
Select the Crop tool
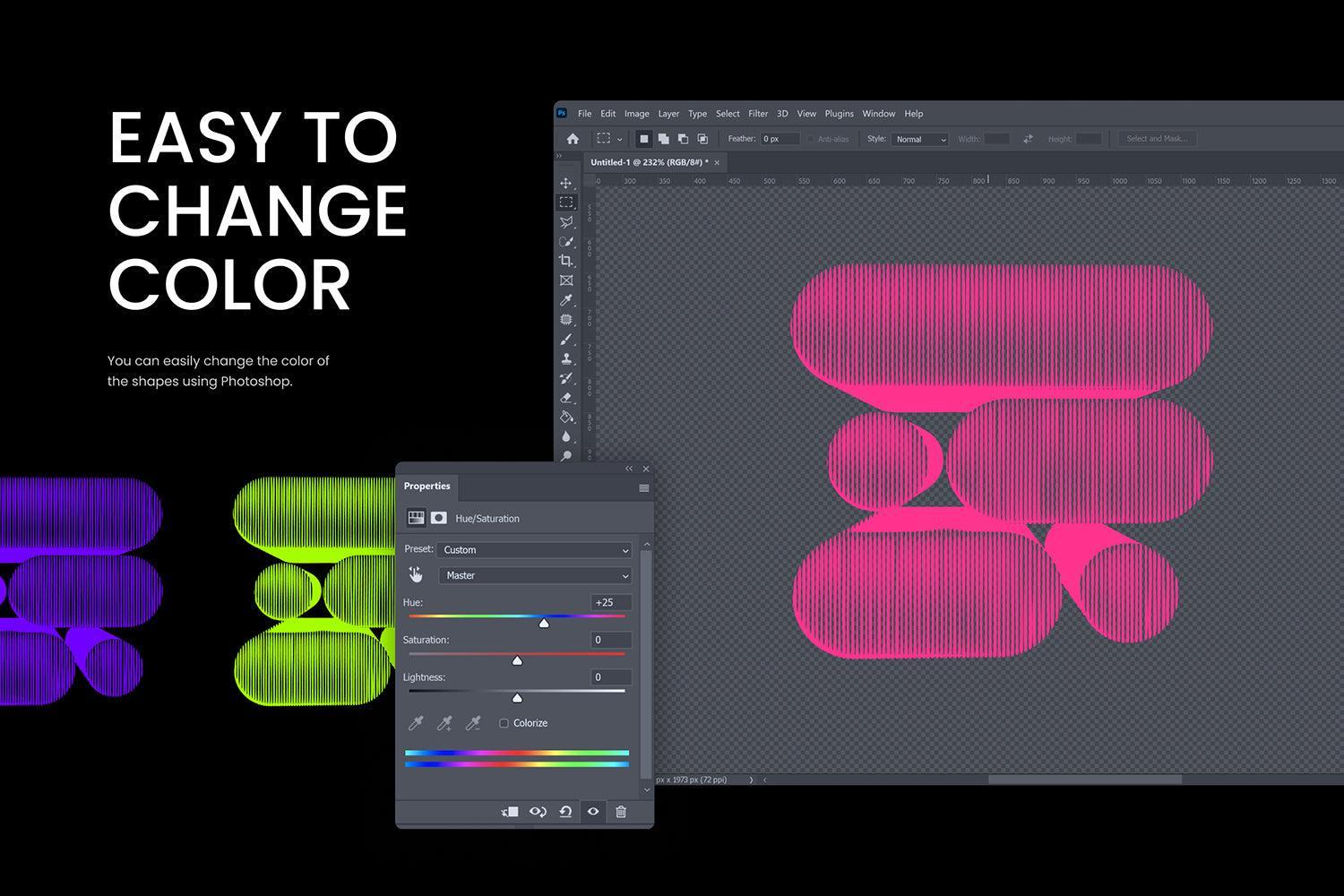567,262
